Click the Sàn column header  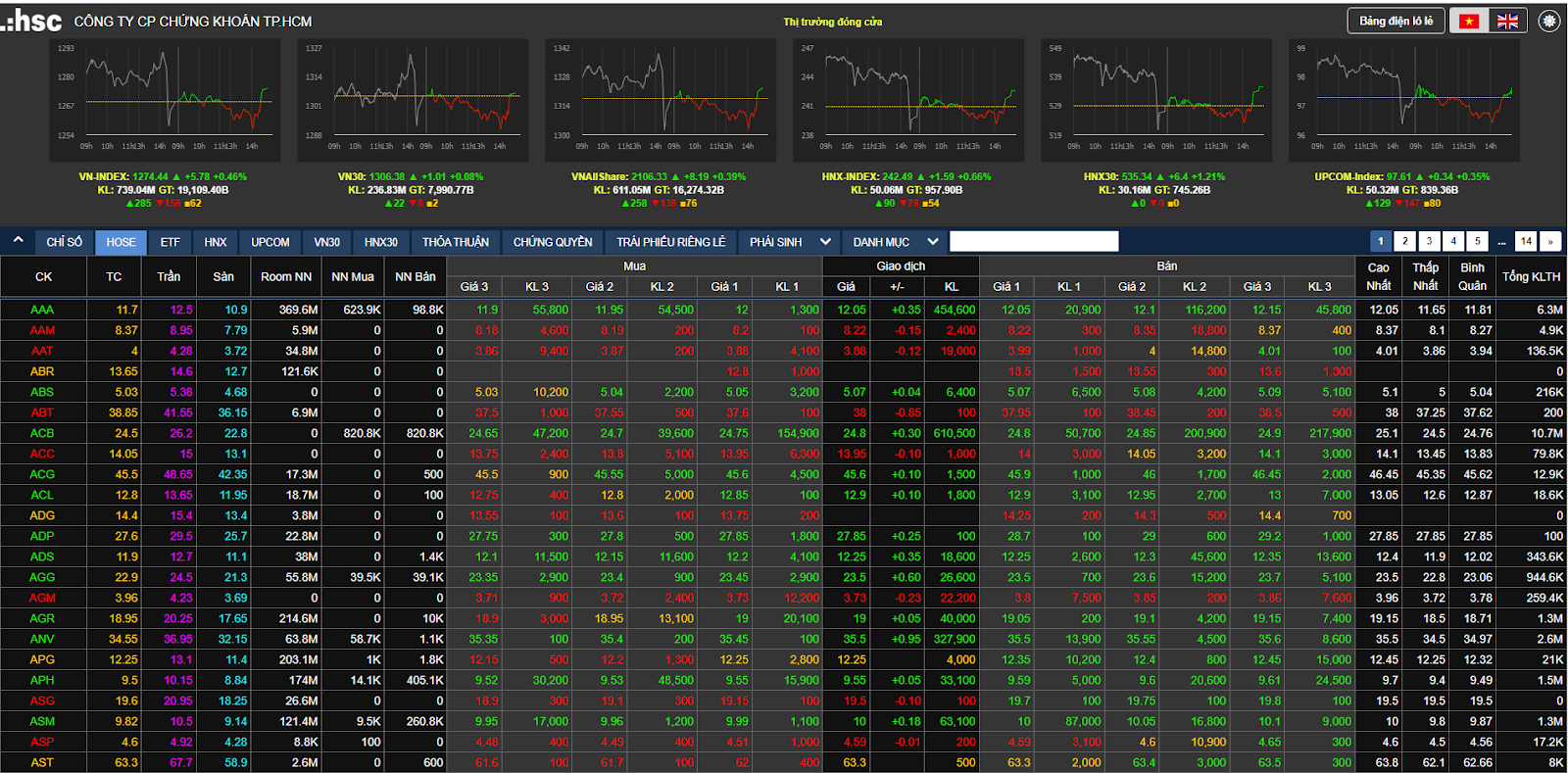[x=223, y=277]
